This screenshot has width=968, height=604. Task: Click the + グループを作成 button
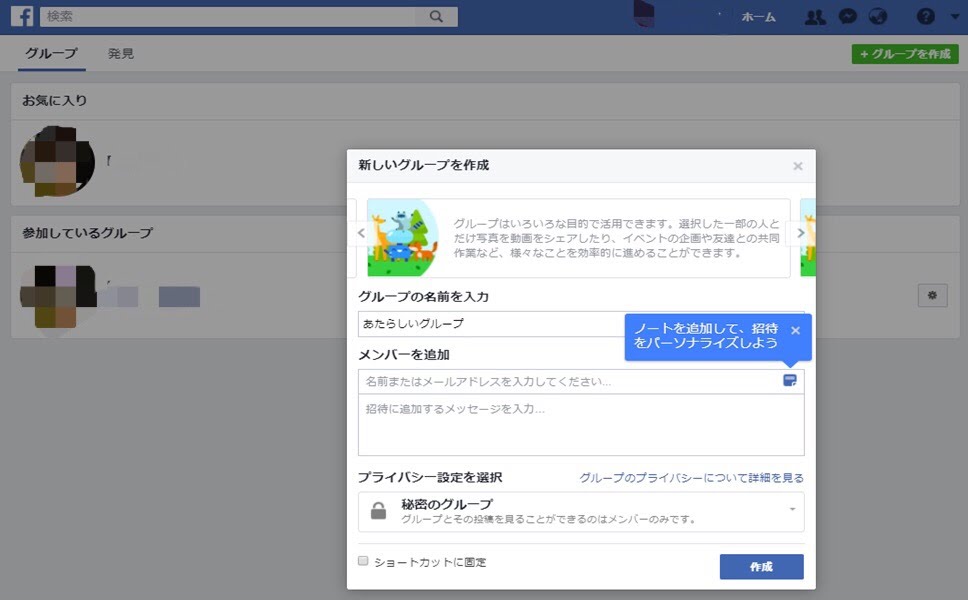click(x=905, y=54)
